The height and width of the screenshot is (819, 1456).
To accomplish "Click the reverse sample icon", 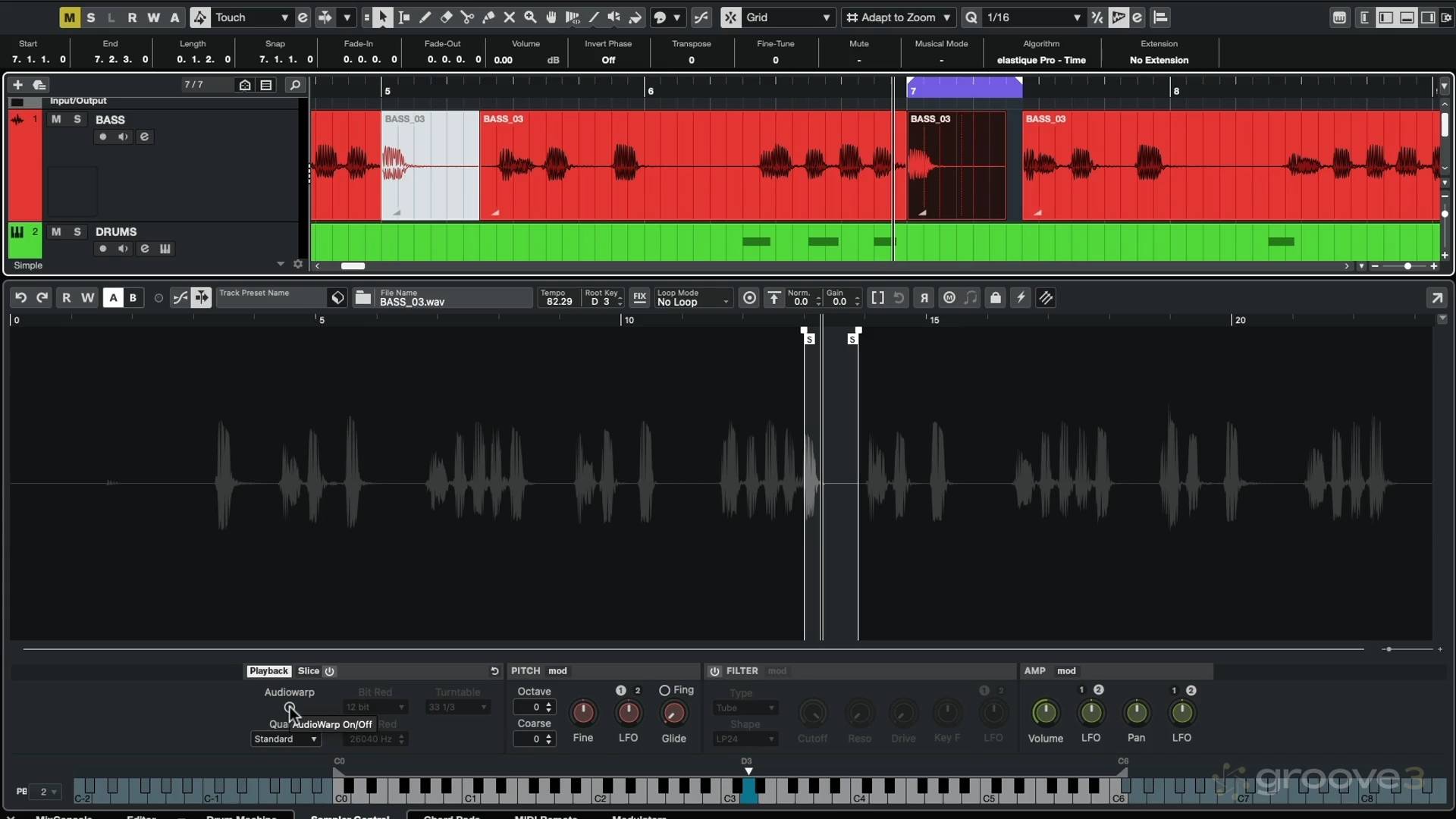I will [x=924, y=298].
